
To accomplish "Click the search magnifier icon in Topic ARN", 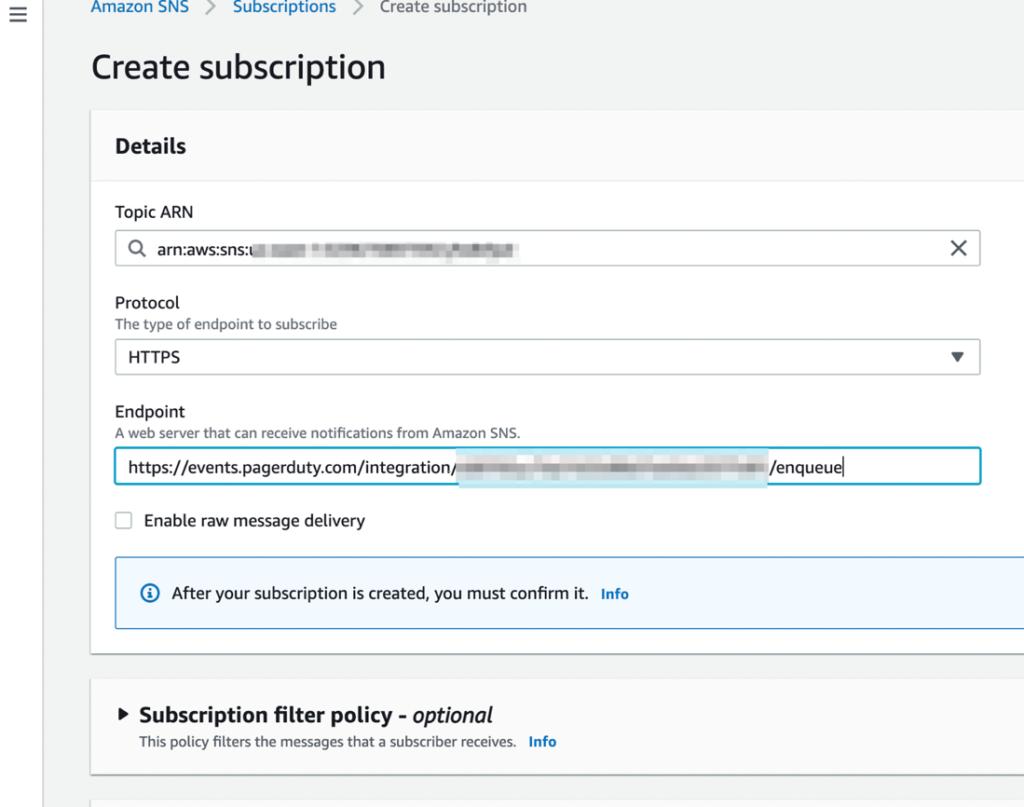I will point(137,248).
